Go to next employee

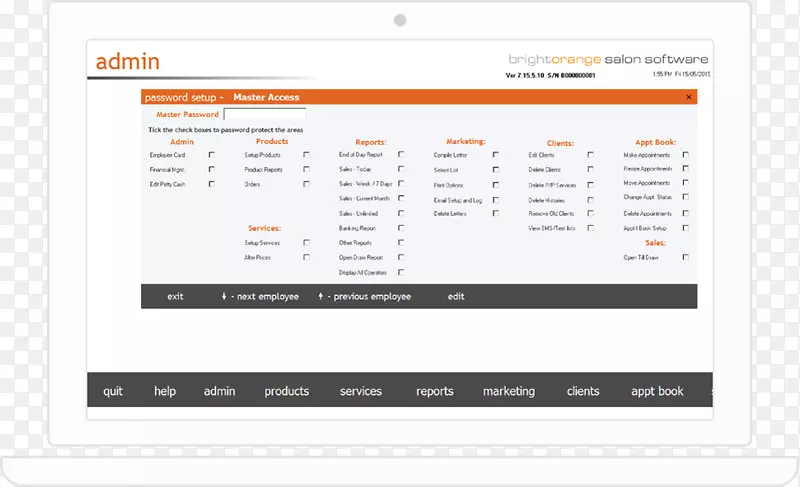point(259,297)
